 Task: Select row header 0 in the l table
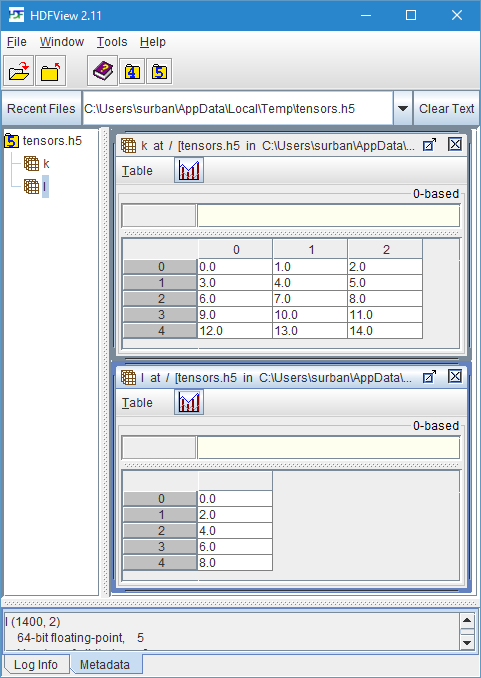(x=160, y=499)
